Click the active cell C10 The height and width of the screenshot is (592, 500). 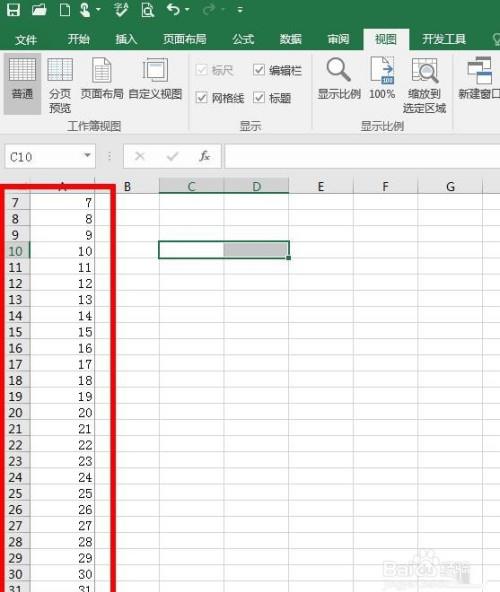click(191, 250)
